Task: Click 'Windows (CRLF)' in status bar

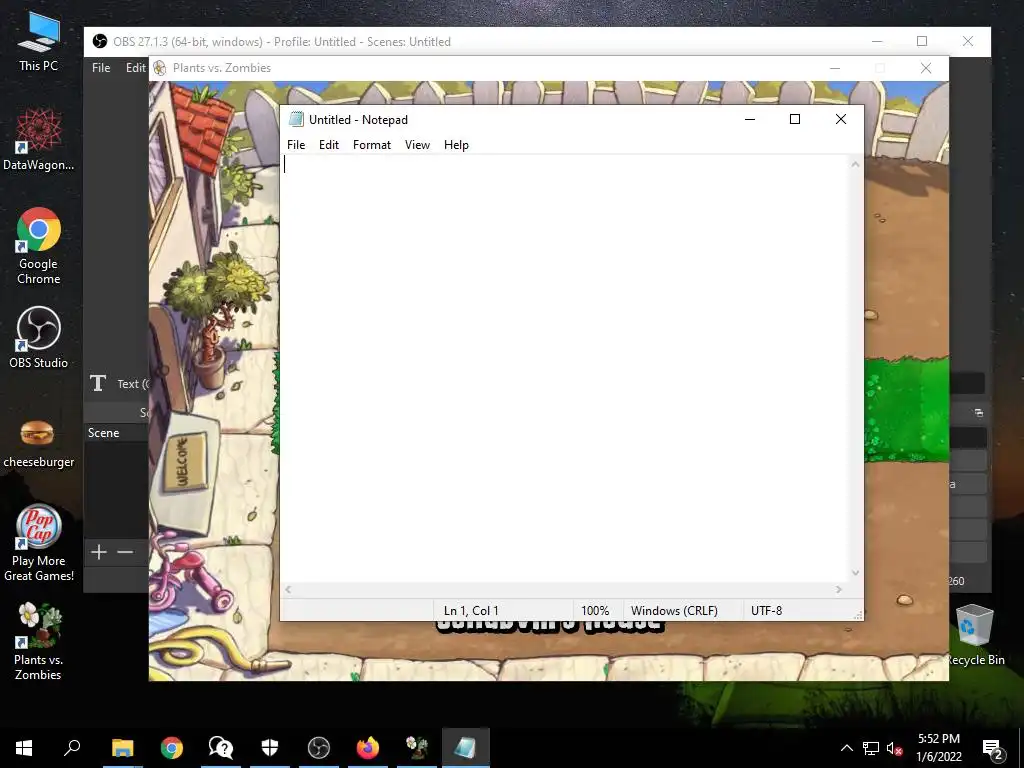Action: pos(674,611)
